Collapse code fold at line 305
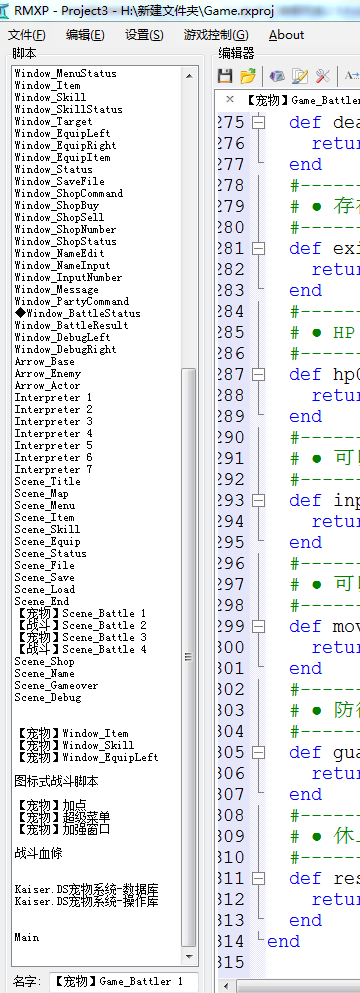 point(258,752)
